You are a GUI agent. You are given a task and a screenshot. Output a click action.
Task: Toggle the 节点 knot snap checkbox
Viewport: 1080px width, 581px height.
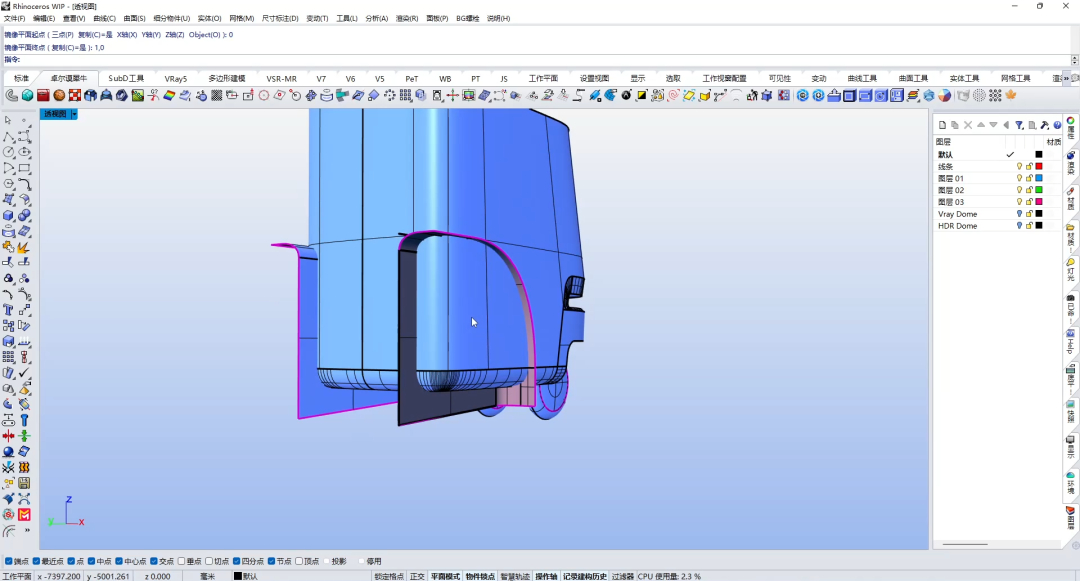click(x=271, y=561)
